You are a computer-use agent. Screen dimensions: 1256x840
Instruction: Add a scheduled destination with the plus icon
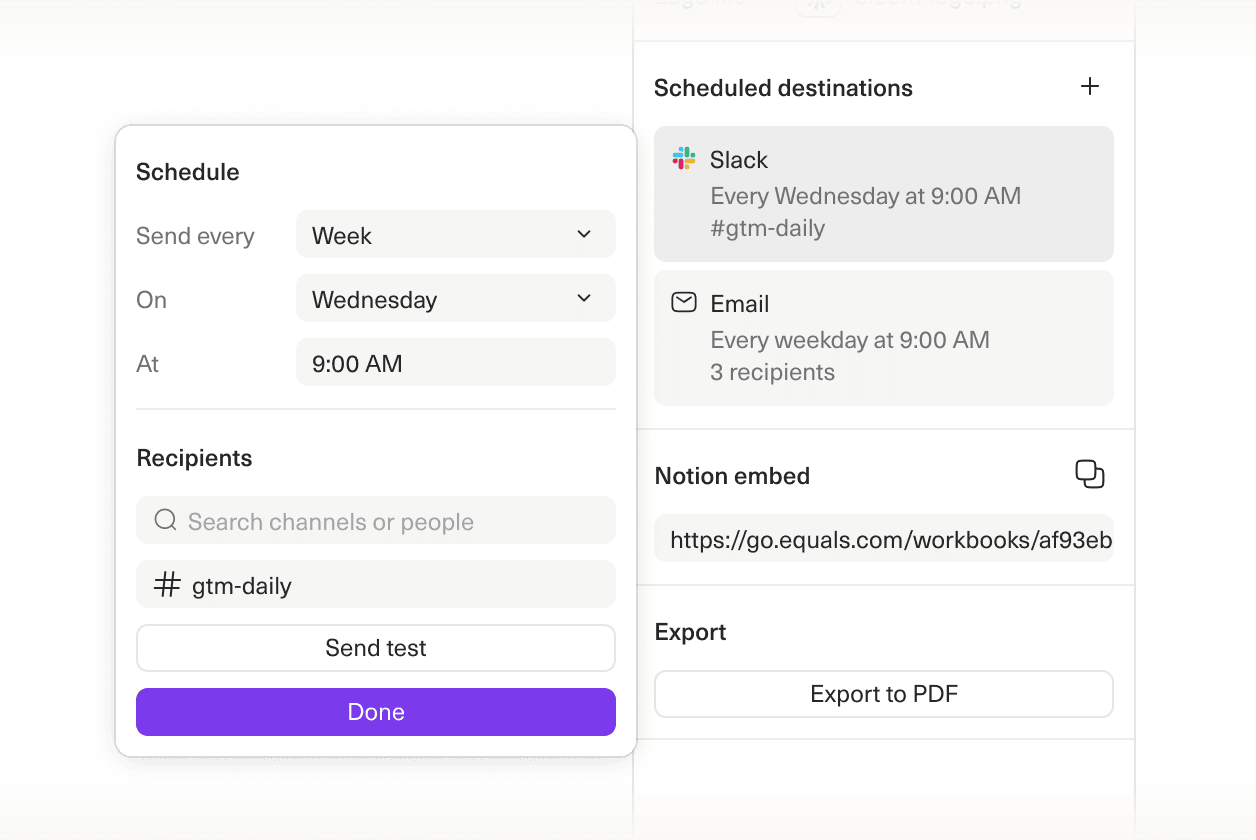coord(1089,86)
